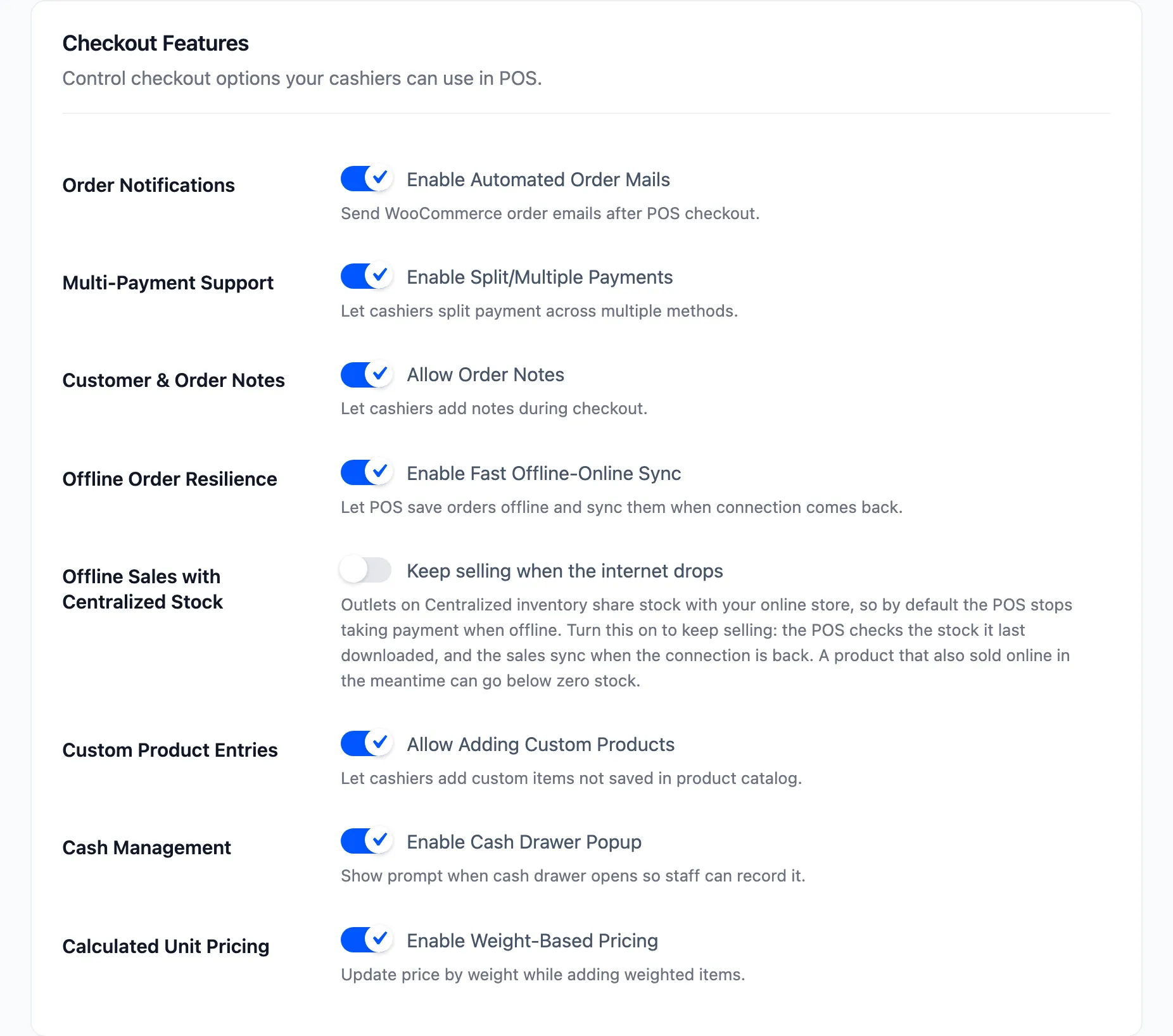Screen dimensions: 1173x1036
Task: Click the 'Enable Split/Multiple Payments' label text
Action: tap(540, 277)
